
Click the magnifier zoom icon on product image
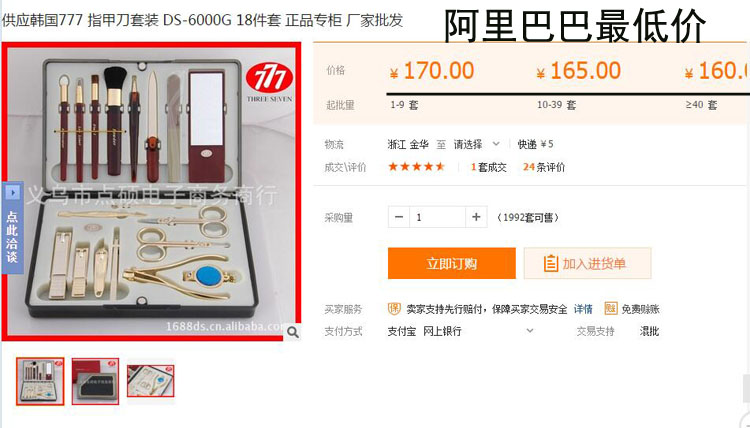coord(293,332)
